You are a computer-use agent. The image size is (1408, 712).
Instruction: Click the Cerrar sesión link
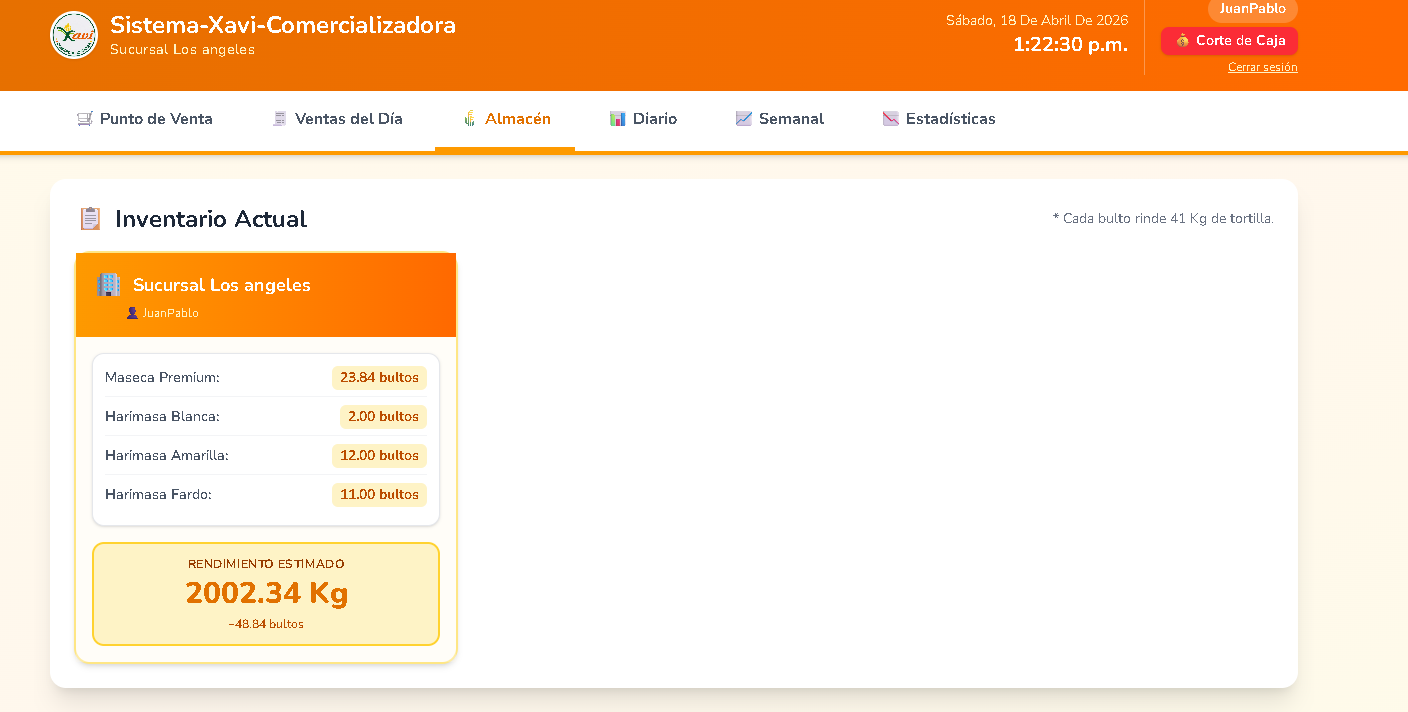pyautogui.click(x=1262, y=67)
